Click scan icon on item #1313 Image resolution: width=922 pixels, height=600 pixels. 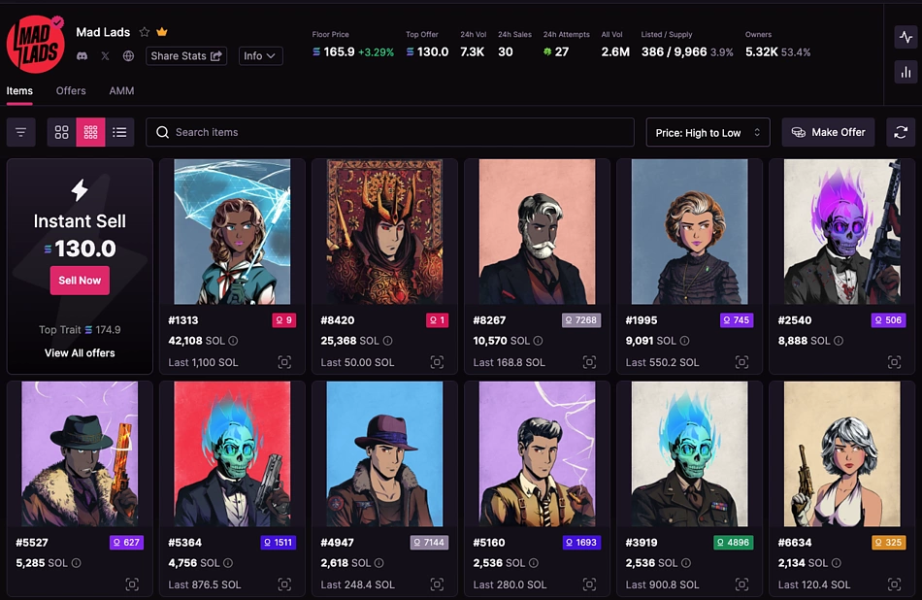pos(285,362)
